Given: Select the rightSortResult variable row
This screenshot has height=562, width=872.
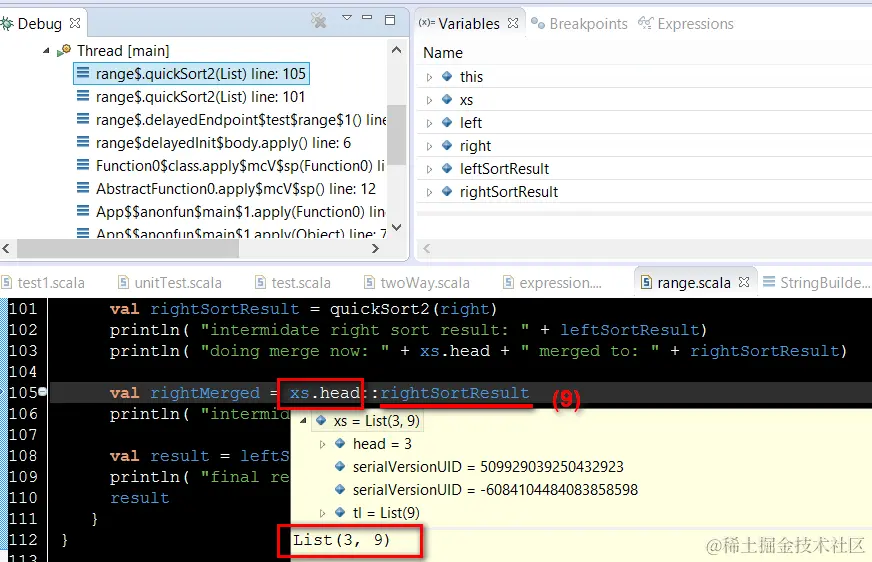Looking at the screenshot, I should click(644, 192).
